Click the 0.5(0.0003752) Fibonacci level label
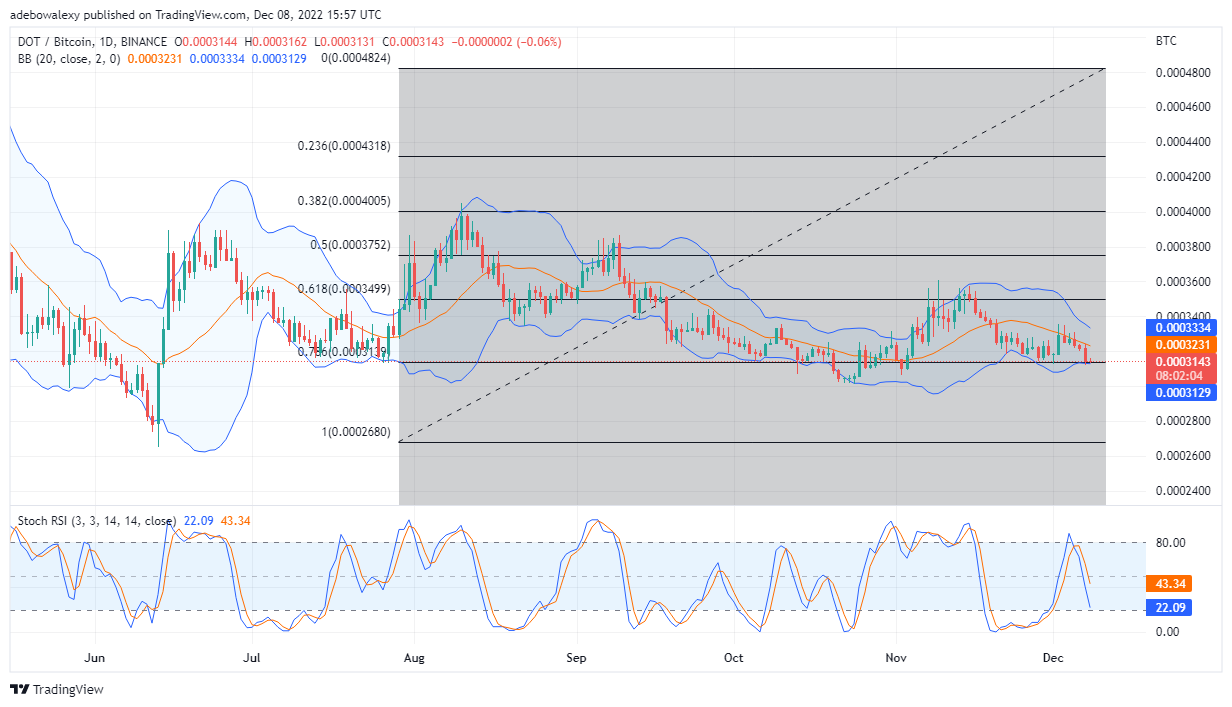Image resolution: width=1232 pixels, height=707 pixels. point(349,245)
